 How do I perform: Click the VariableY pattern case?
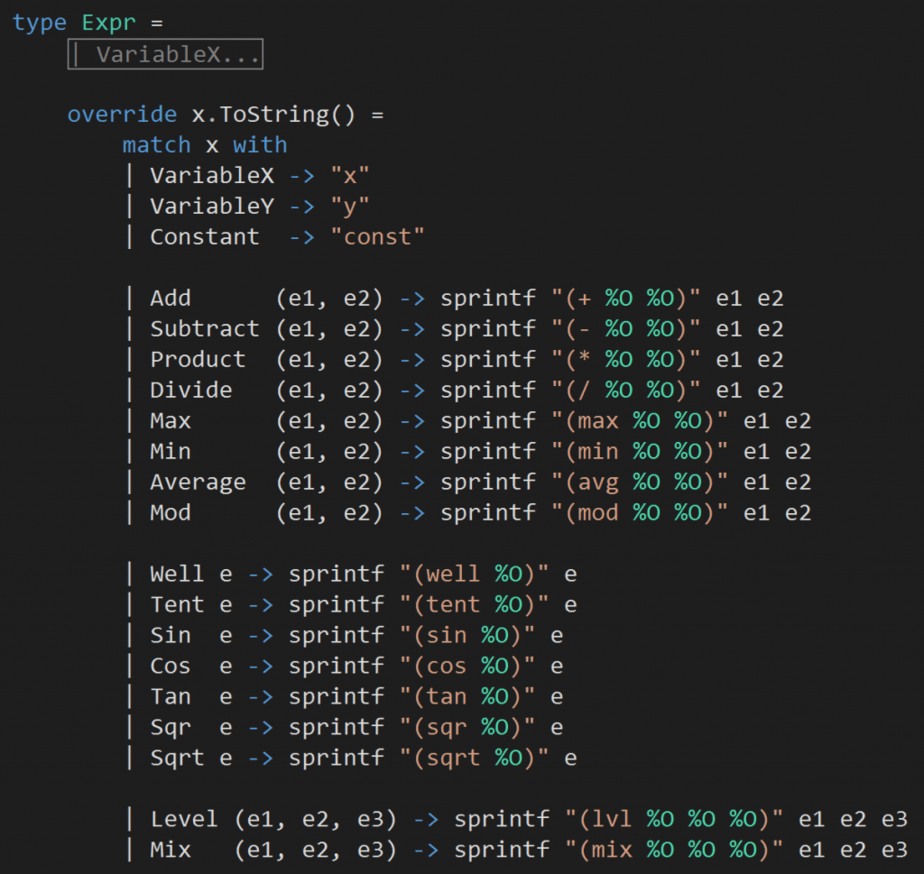tap(212, 206)
